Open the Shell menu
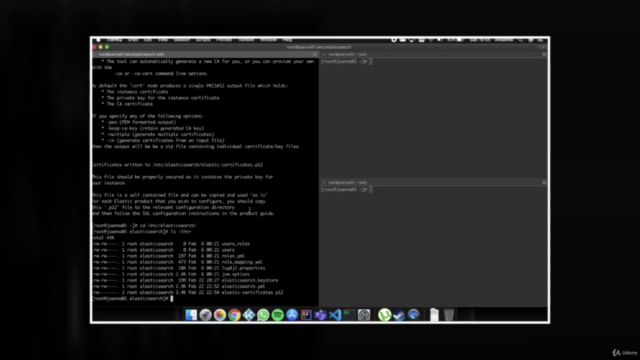 point(133,40)
